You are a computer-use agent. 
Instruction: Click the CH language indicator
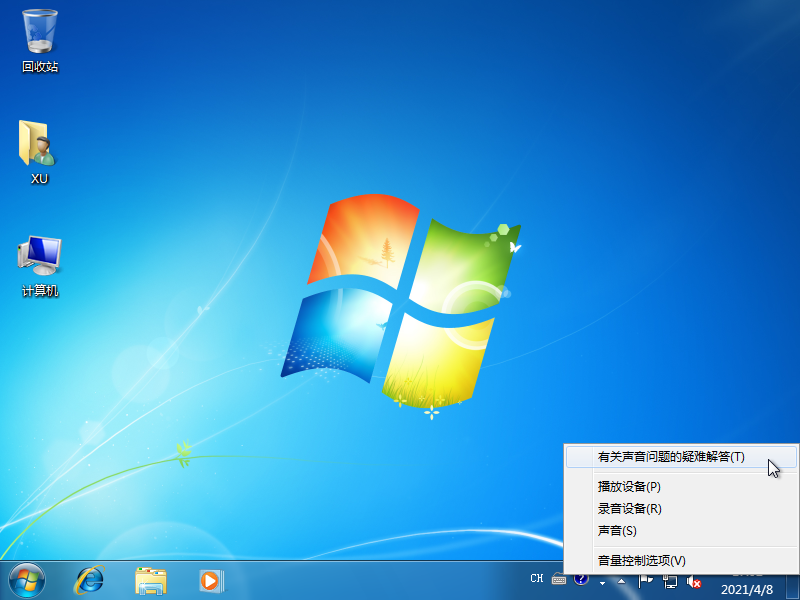(539, 578)
